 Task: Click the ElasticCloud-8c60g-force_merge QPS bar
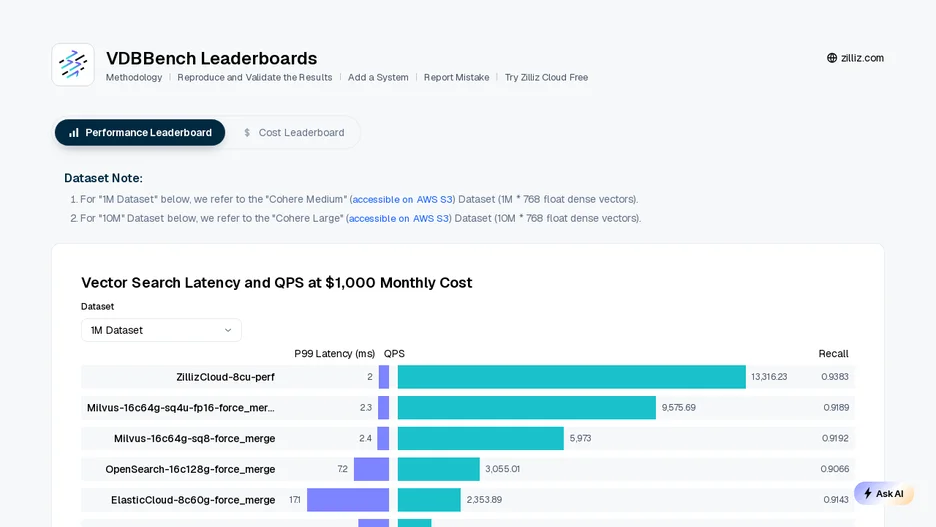[x=429, y=500]
